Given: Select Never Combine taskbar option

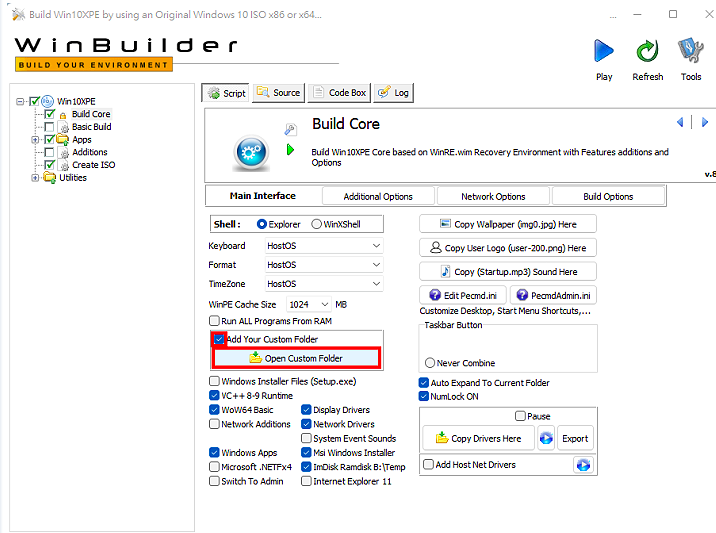Looking at the screenshot, I should [430, 363].
